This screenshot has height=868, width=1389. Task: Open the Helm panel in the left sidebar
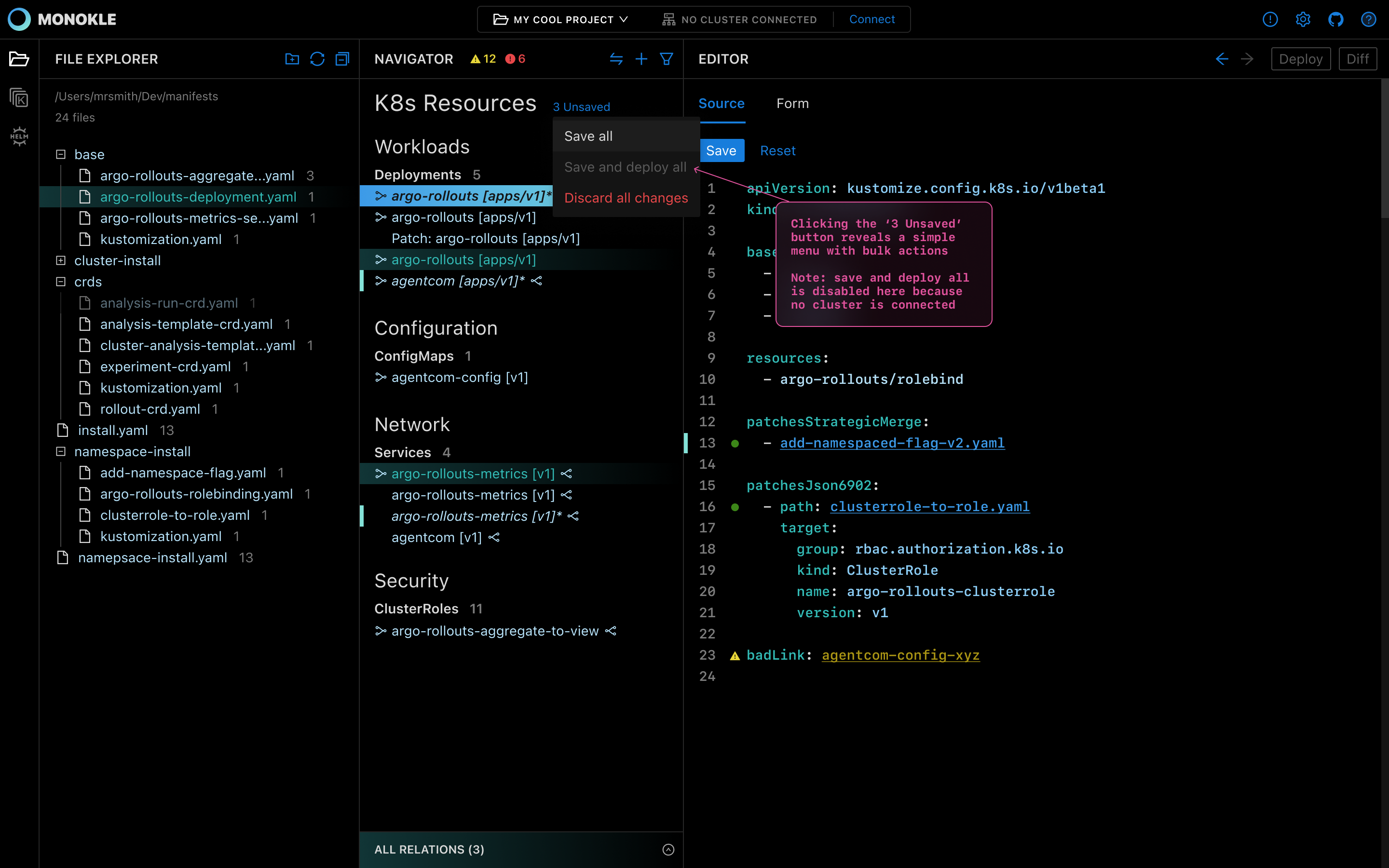[x=19, y=136]
